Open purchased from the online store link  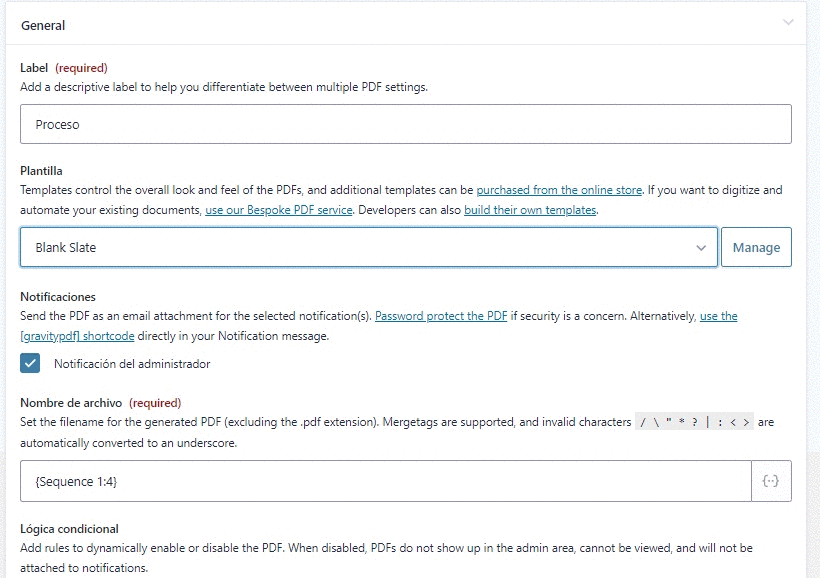pyautogui.click(x=559, y=190)
